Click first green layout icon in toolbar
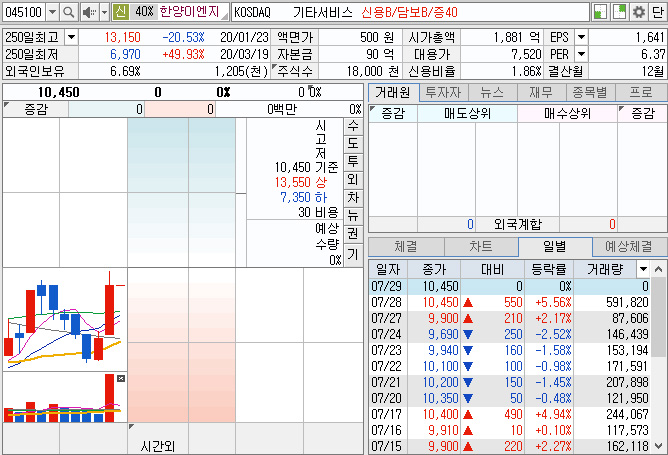The image size is (668, 455). 600,12
